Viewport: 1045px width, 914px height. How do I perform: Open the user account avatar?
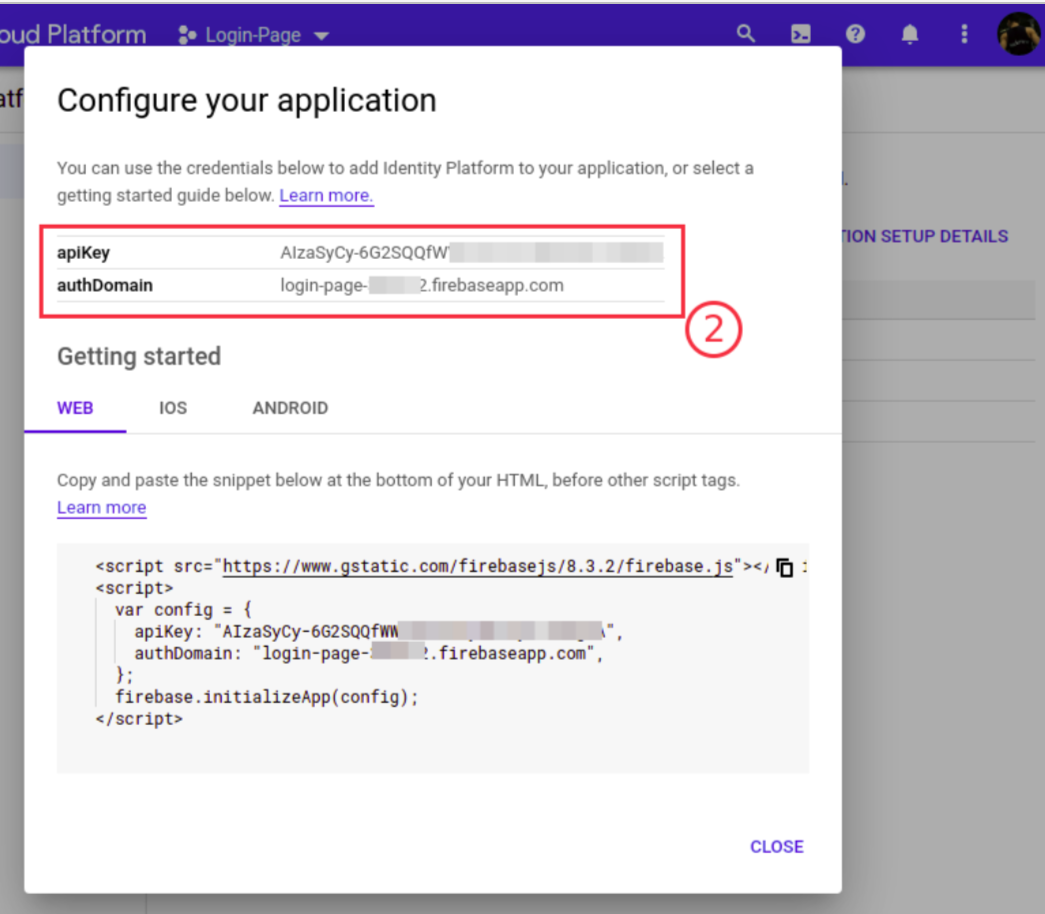pyautogui.click(x=1019, y=34)
